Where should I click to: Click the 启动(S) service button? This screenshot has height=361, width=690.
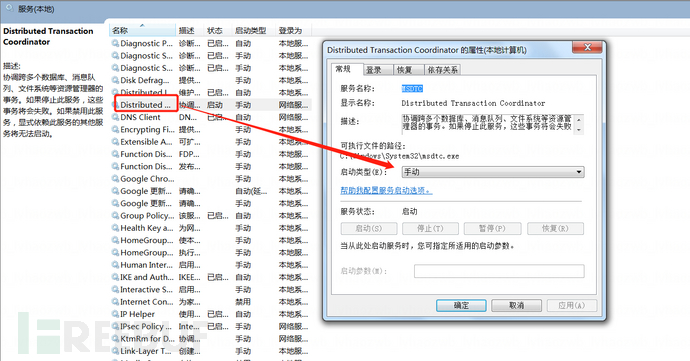coord(369,228)
